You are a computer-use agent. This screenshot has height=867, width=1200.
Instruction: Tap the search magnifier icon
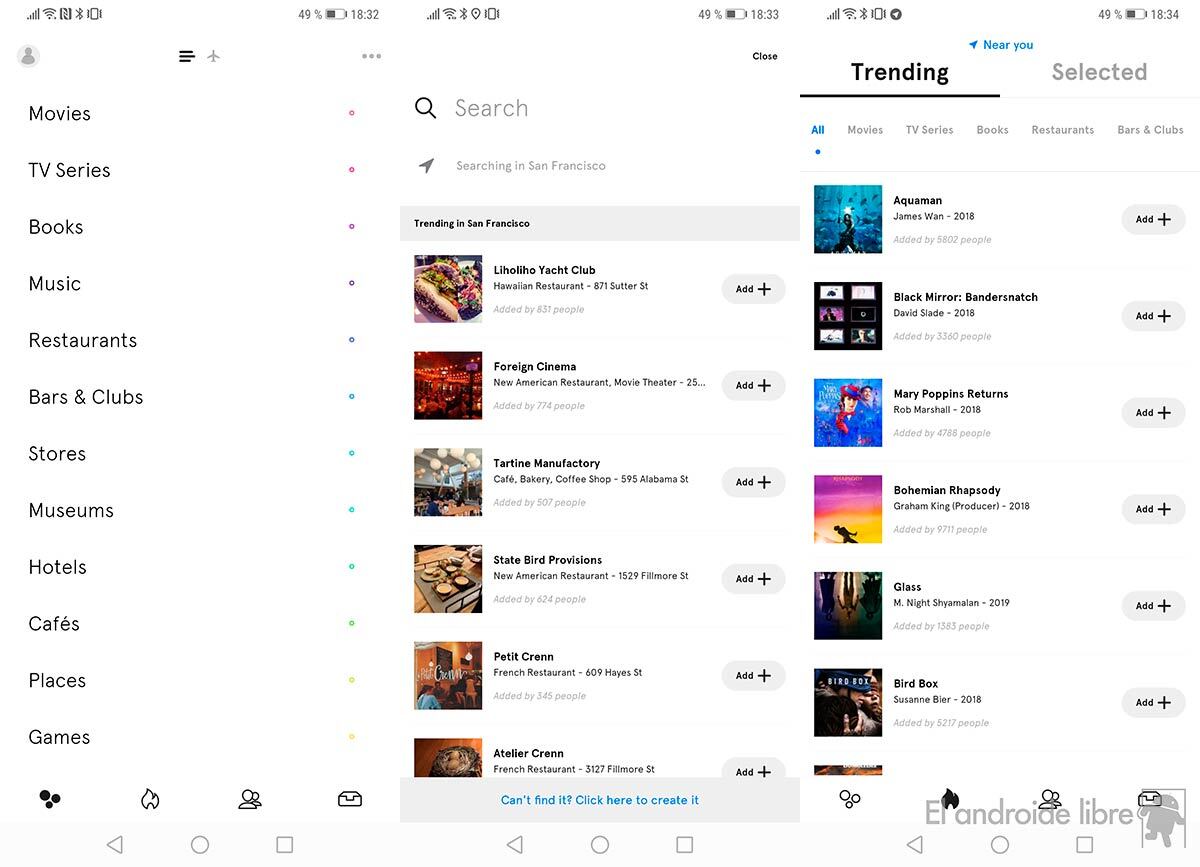426,108
